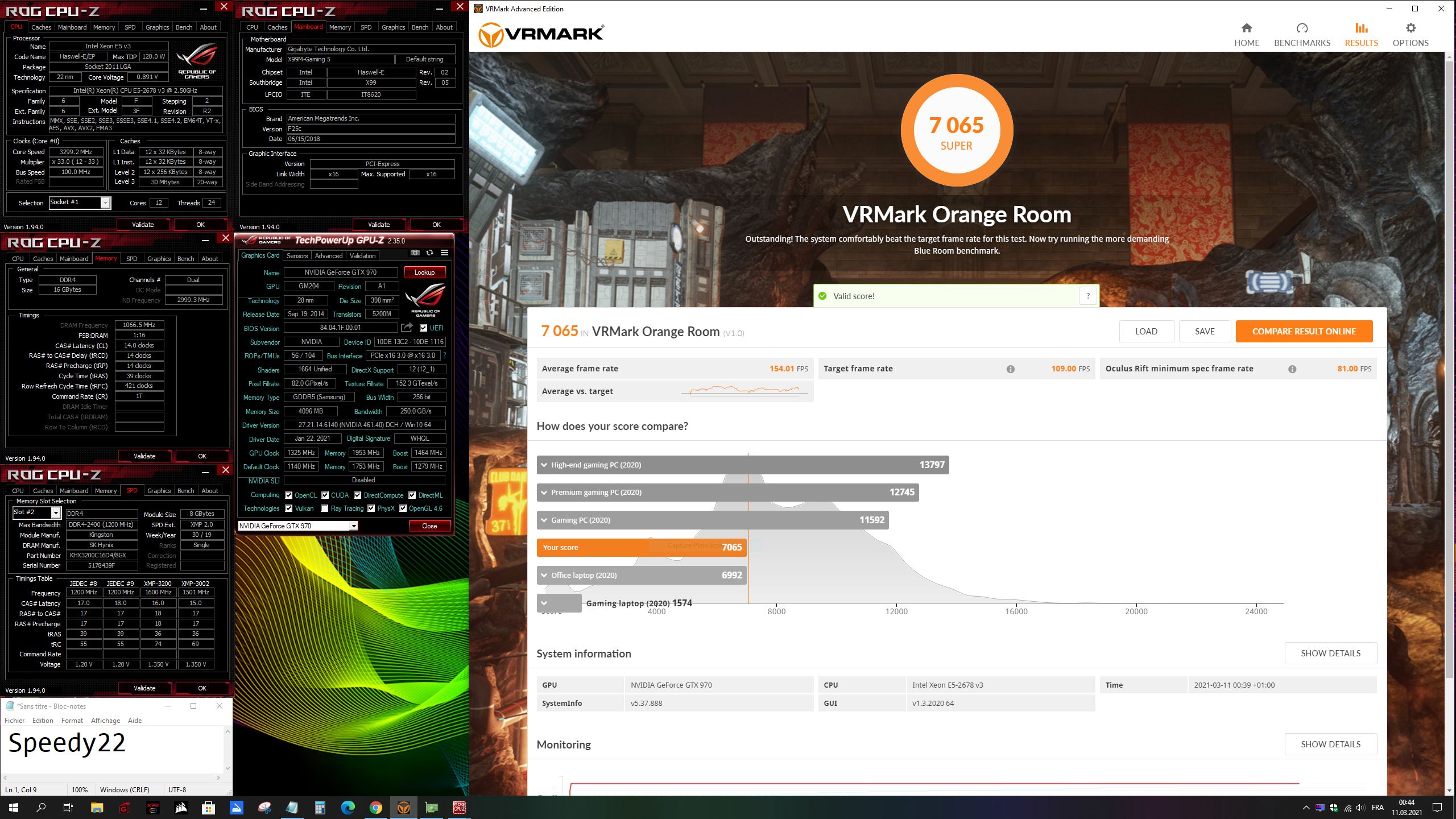Expand Office laptop (2020) comparison row
Screen dimensions: 1456x819
point(641,575)
